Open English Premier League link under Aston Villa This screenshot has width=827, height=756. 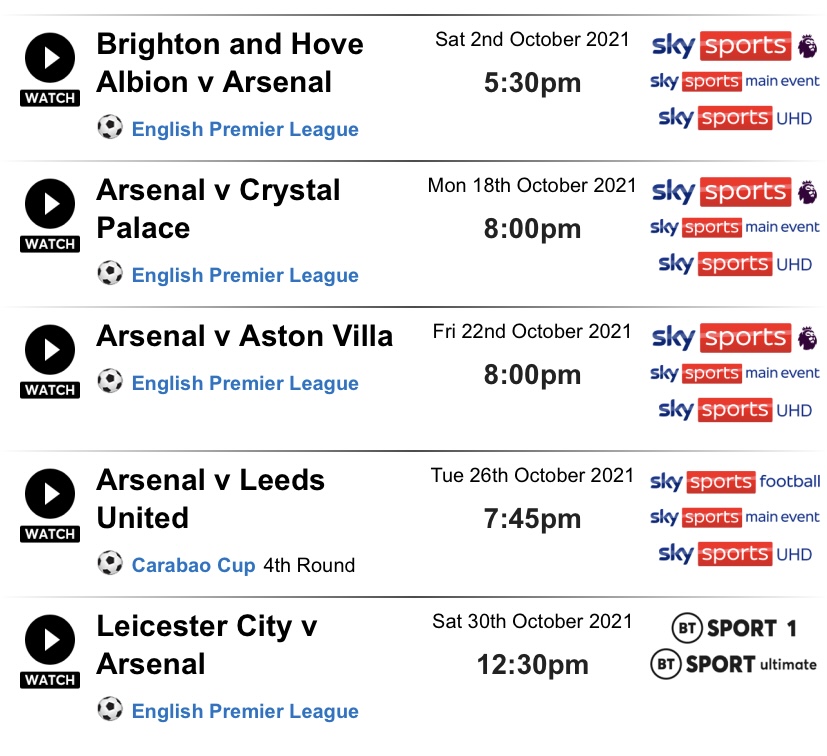tap(245, 384)
